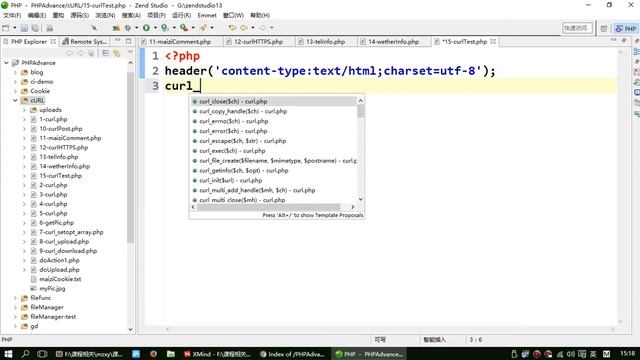Switch to 12-curlHTTPS.php tab

(x=258, y=42)
